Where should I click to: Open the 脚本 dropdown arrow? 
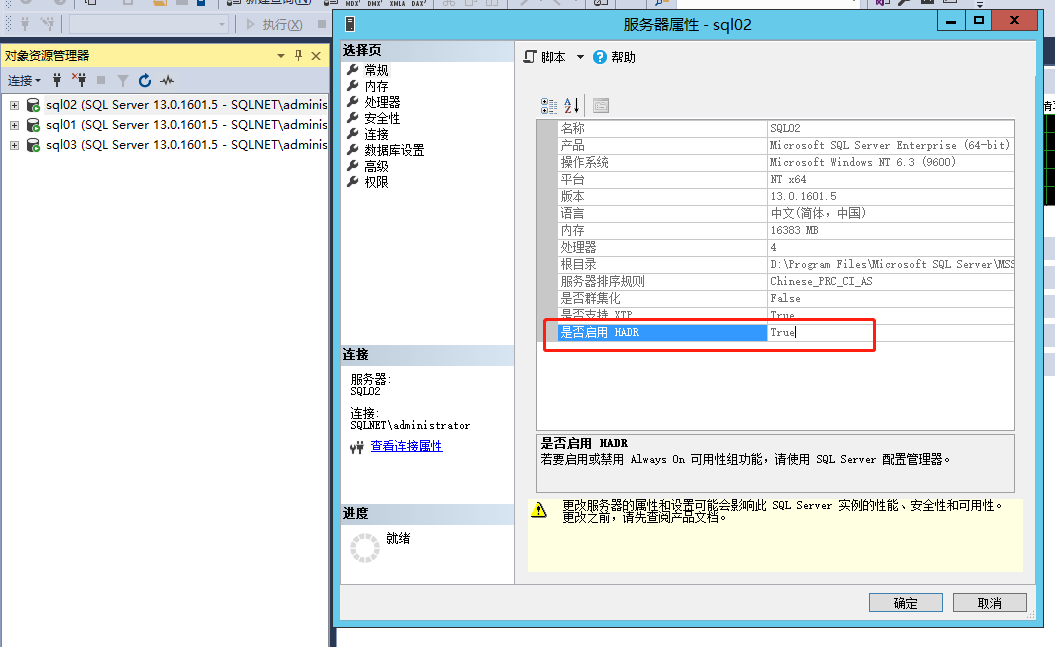point(580,57)
